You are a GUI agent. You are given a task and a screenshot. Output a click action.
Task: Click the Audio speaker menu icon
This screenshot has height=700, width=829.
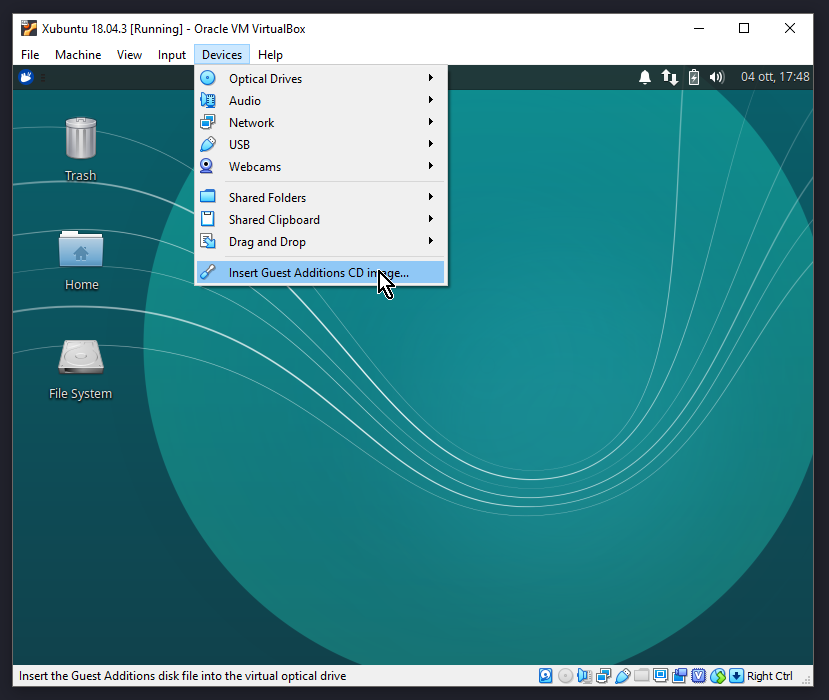pyautogui.click(x=208, y=100)
